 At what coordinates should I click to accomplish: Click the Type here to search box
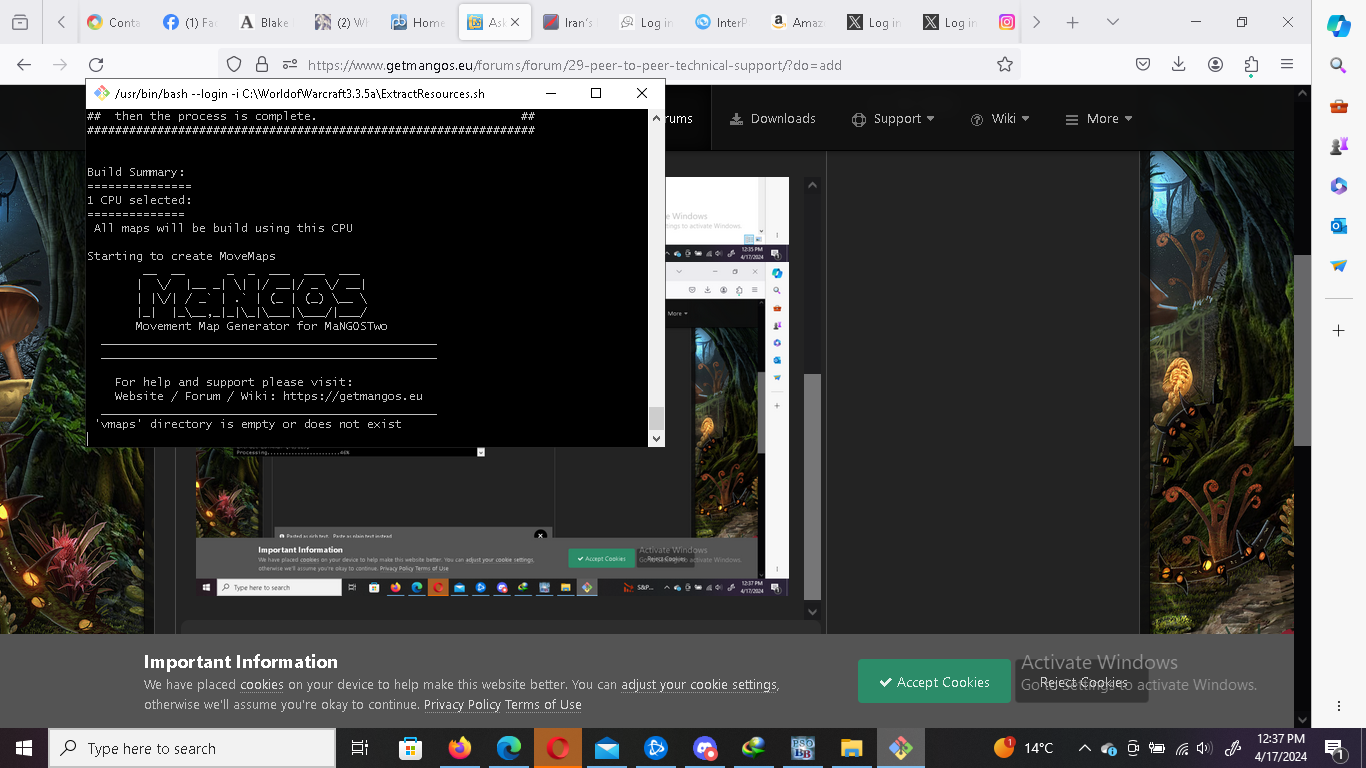click(x=191, y=748)
